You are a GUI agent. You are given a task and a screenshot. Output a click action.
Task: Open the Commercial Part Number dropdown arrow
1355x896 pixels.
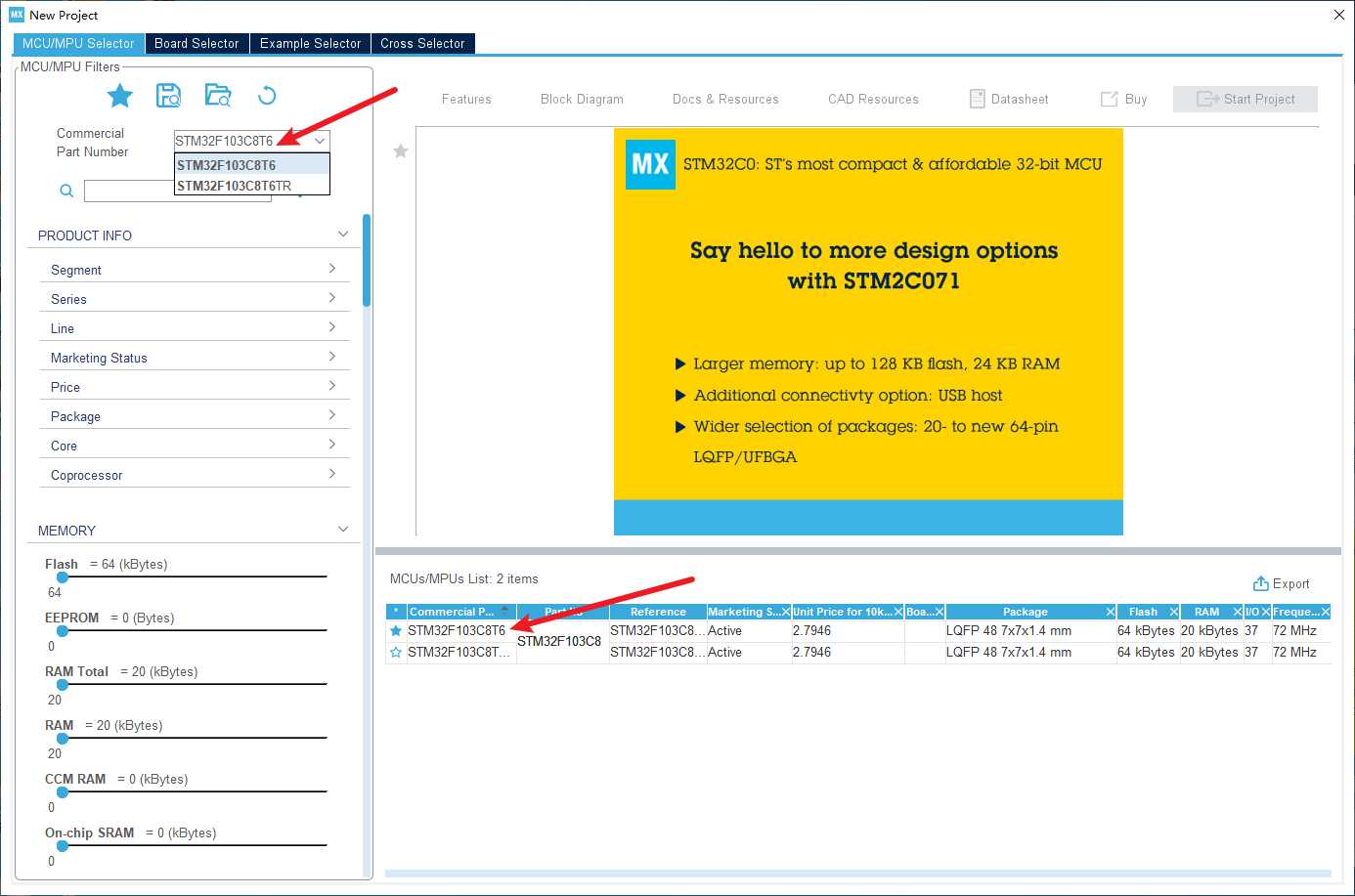(x=320, y=142)
